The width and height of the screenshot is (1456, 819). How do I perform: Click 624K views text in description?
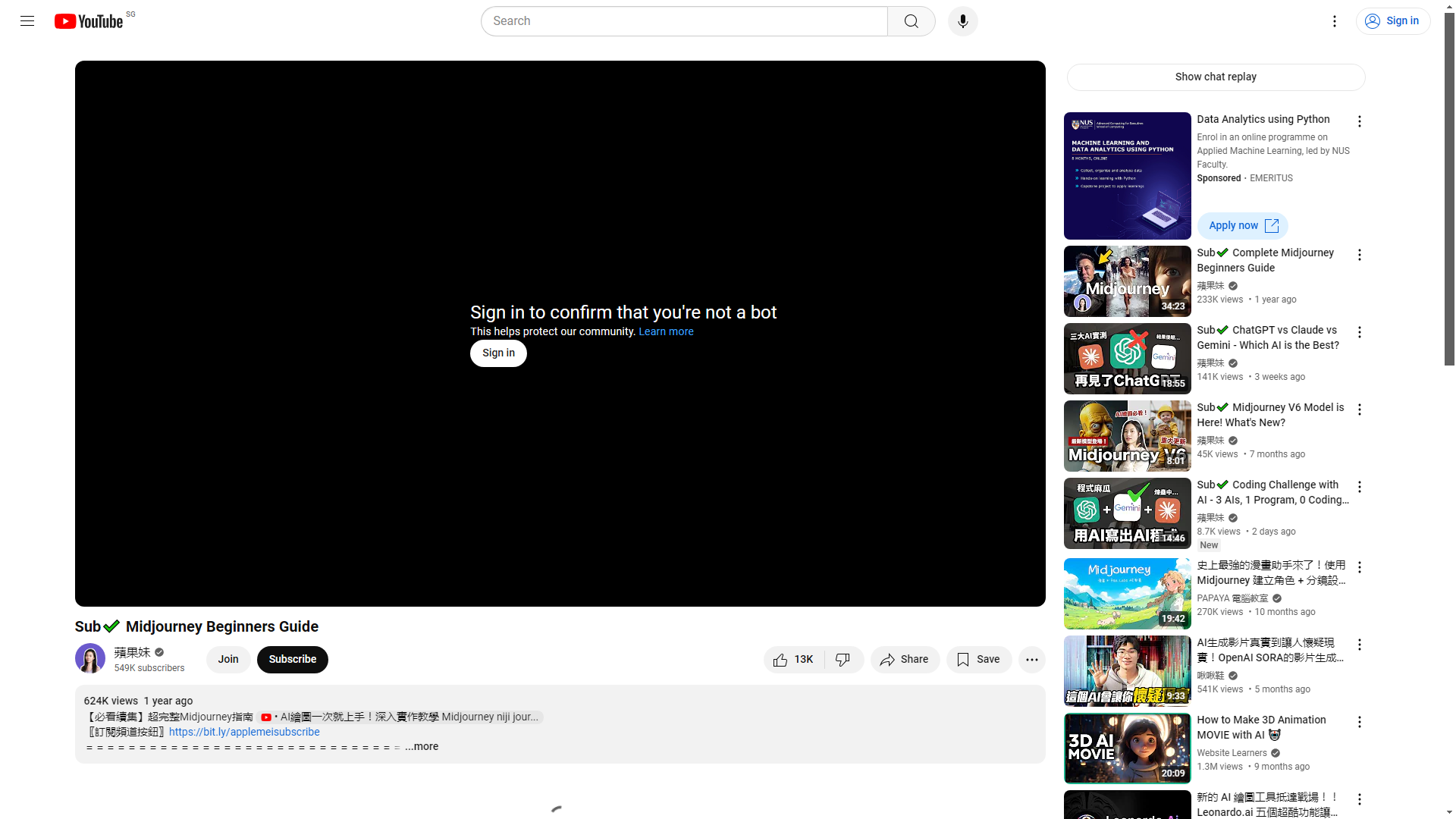pos(111,701)
